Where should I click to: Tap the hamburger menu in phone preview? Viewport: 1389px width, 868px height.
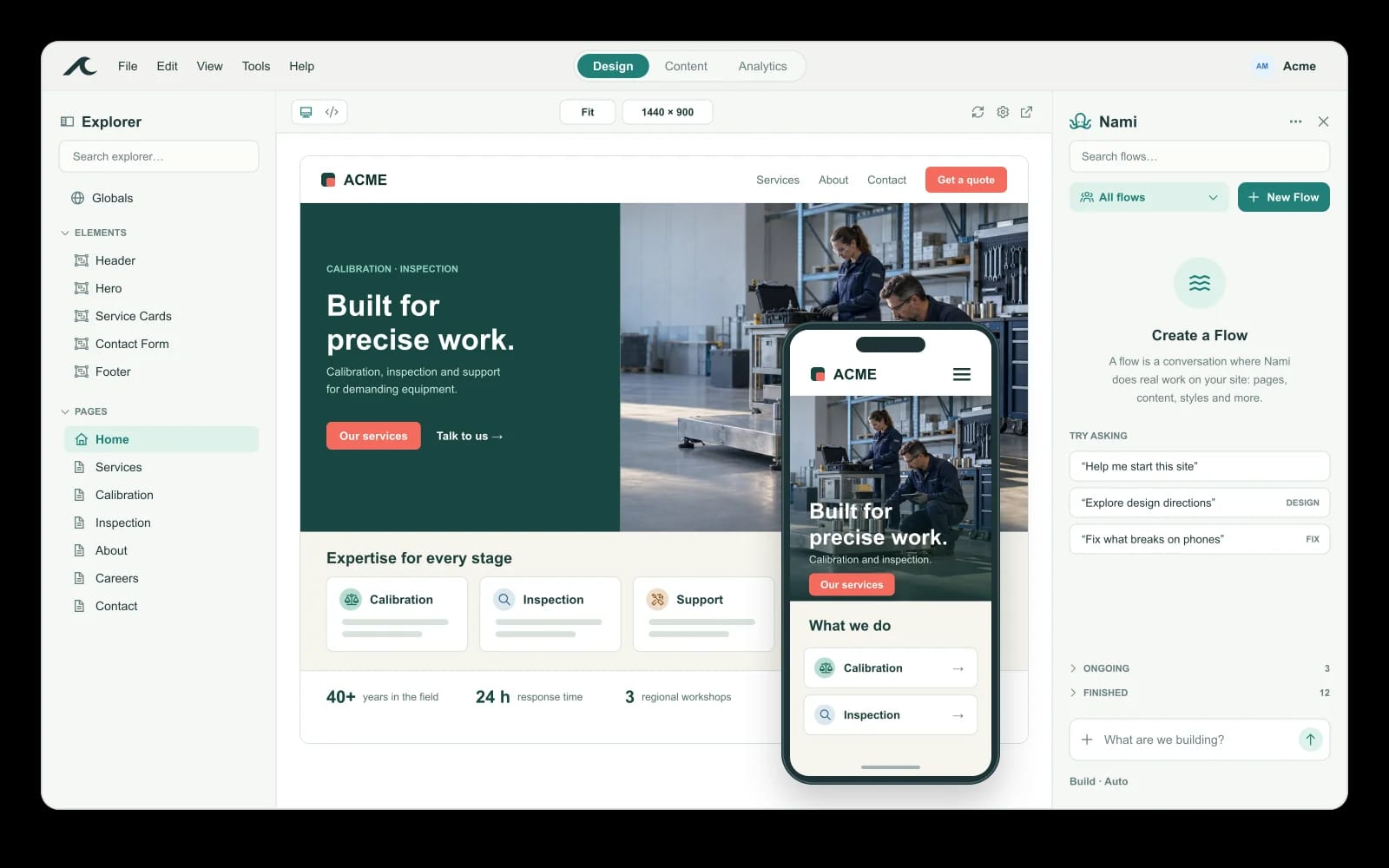[962, 374]
